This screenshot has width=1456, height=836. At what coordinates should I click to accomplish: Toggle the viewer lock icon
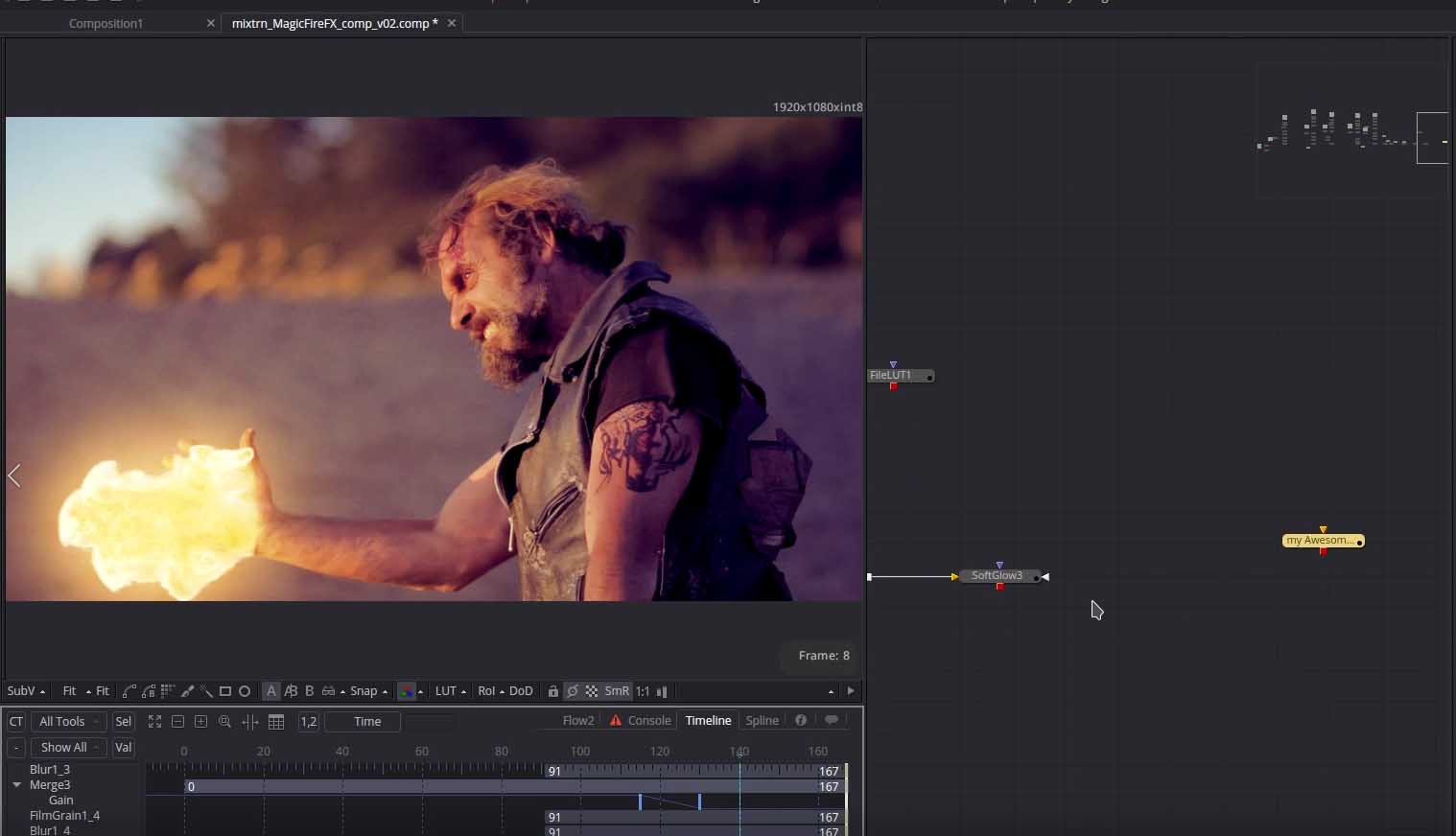[x=552, y=691]
